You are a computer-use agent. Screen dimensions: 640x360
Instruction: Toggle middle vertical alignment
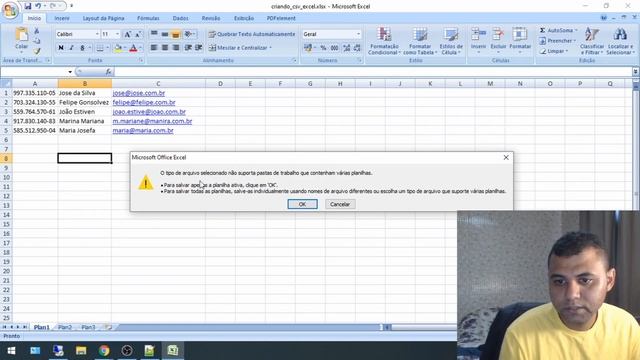pos(165,34)
